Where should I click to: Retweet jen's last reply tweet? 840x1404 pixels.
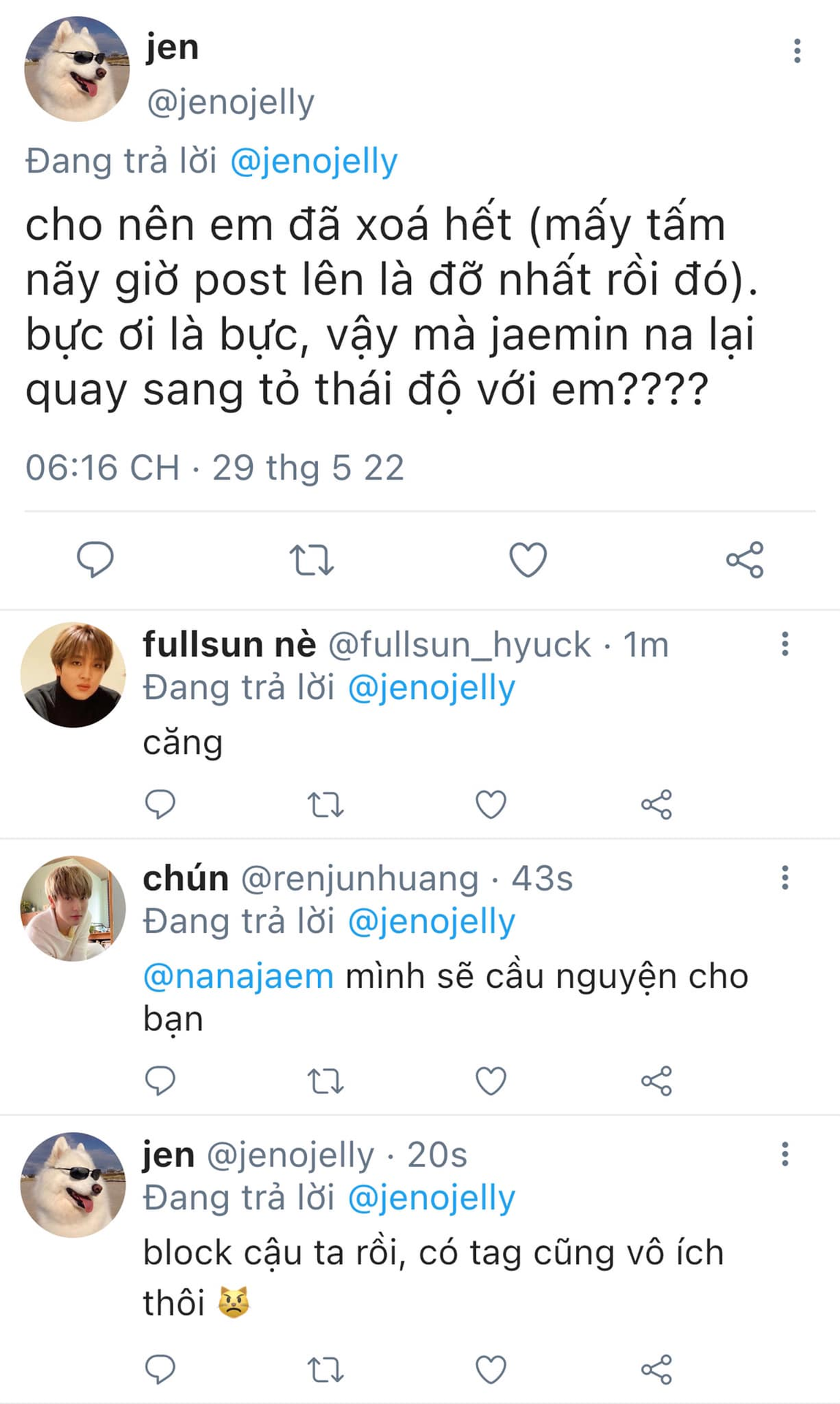(325, 1370)
